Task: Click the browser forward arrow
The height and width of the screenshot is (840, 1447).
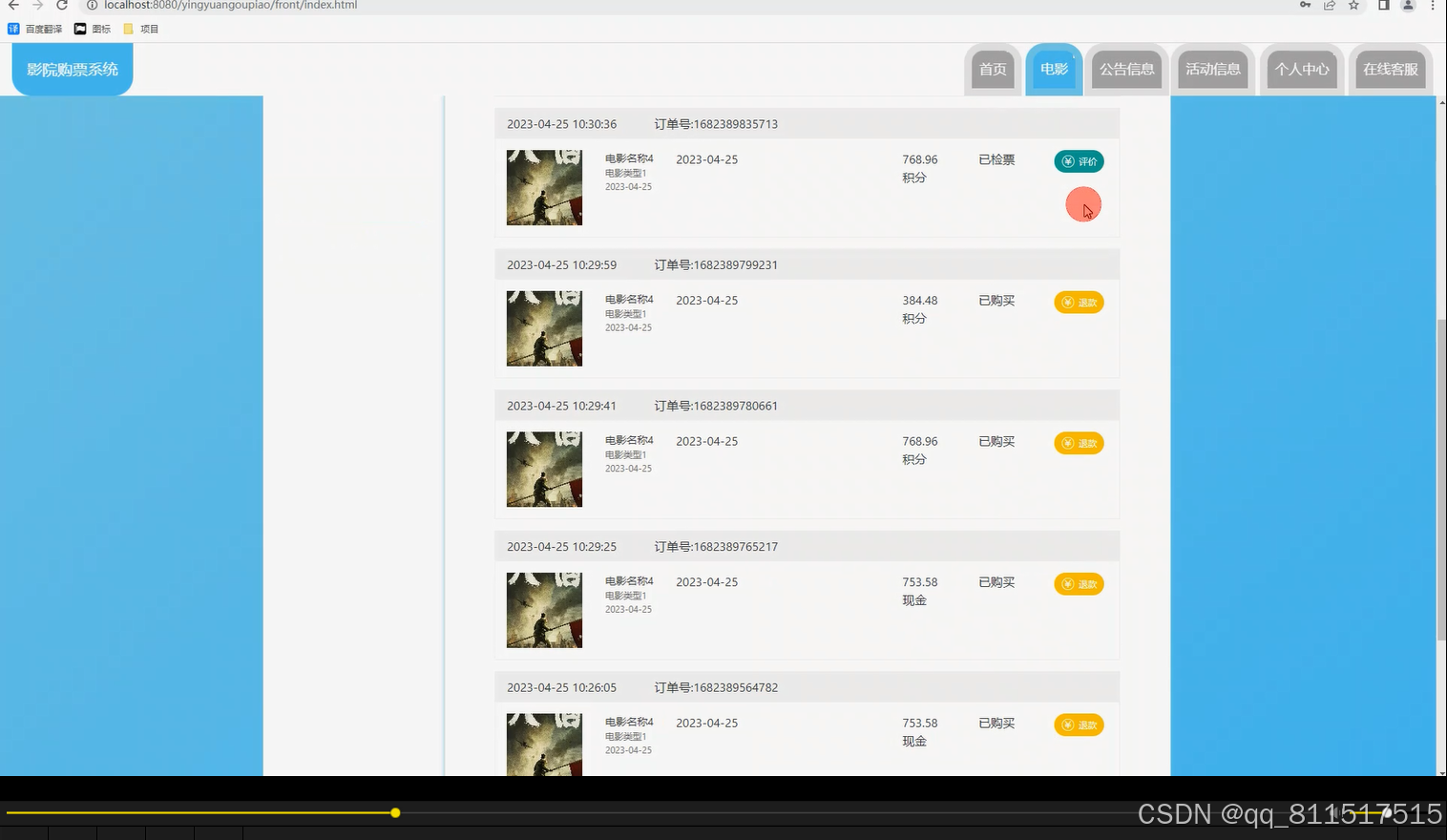Action: point(37,5)
